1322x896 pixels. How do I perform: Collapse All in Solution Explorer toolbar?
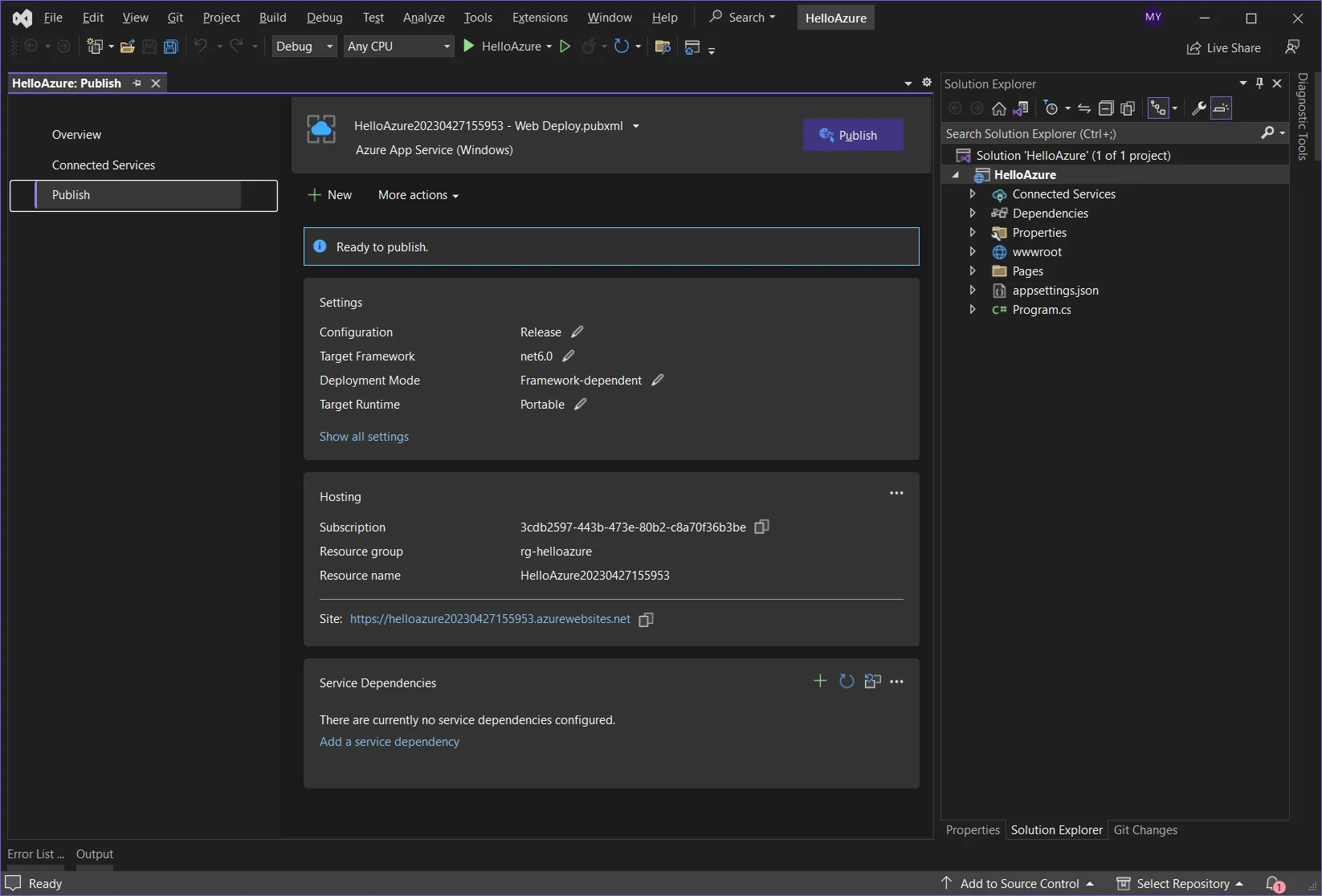pyautogui.click(x=1106, y=108)
